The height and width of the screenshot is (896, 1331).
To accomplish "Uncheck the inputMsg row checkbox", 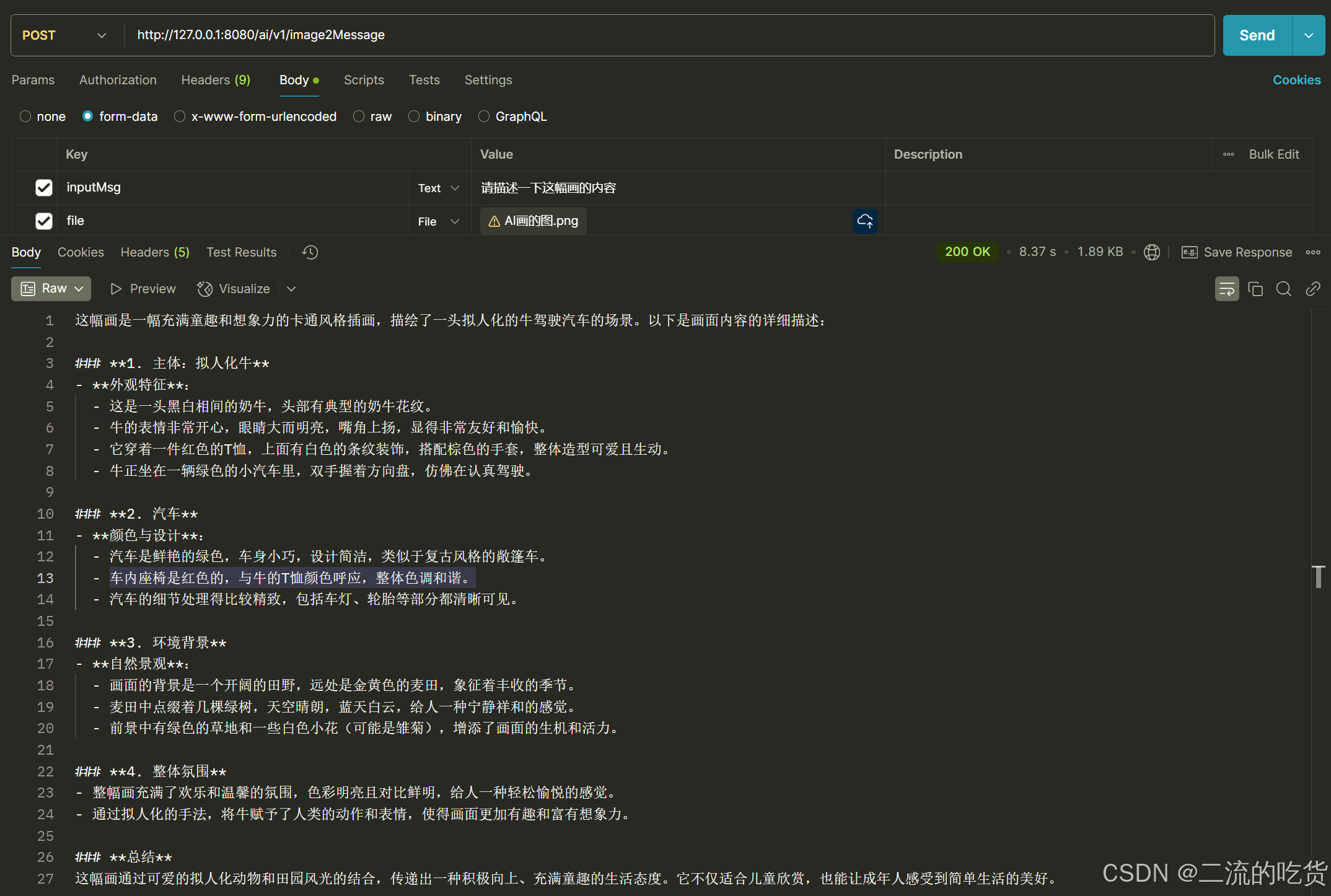I will [44, 188].
